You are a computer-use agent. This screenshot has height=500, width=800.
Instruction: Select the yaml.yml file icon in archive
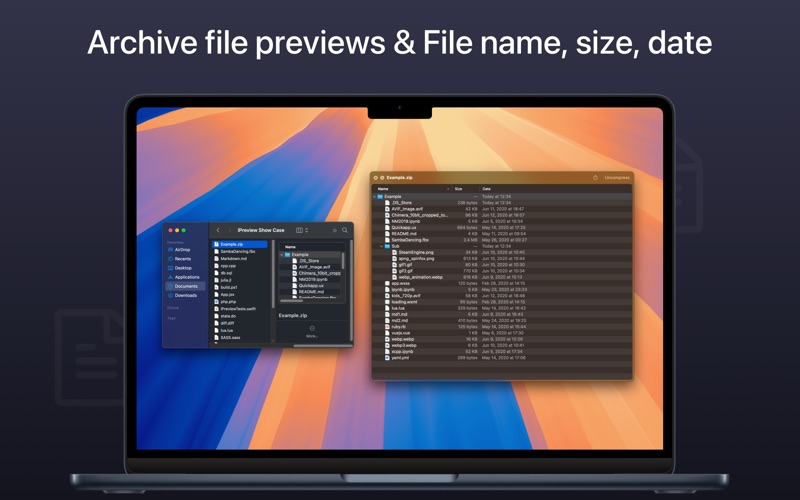tap(385, 357)
